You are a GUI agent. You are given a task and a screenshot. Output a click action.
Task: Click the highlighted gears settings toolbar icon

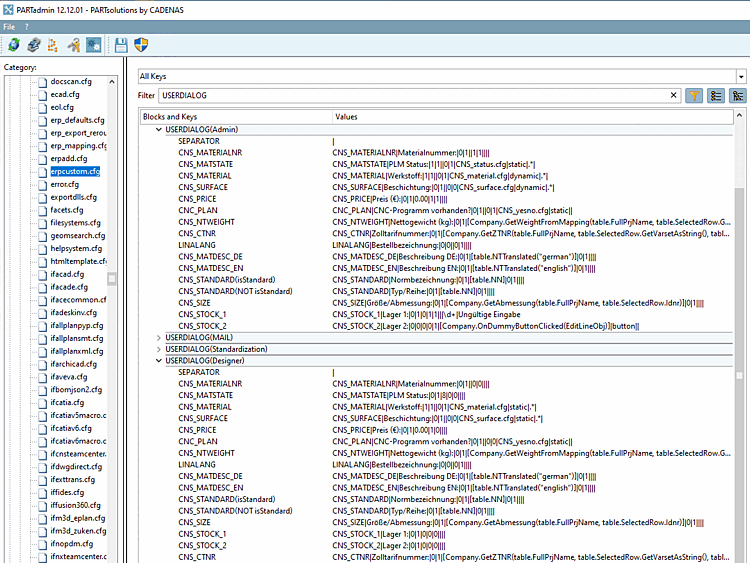point(93,45)
